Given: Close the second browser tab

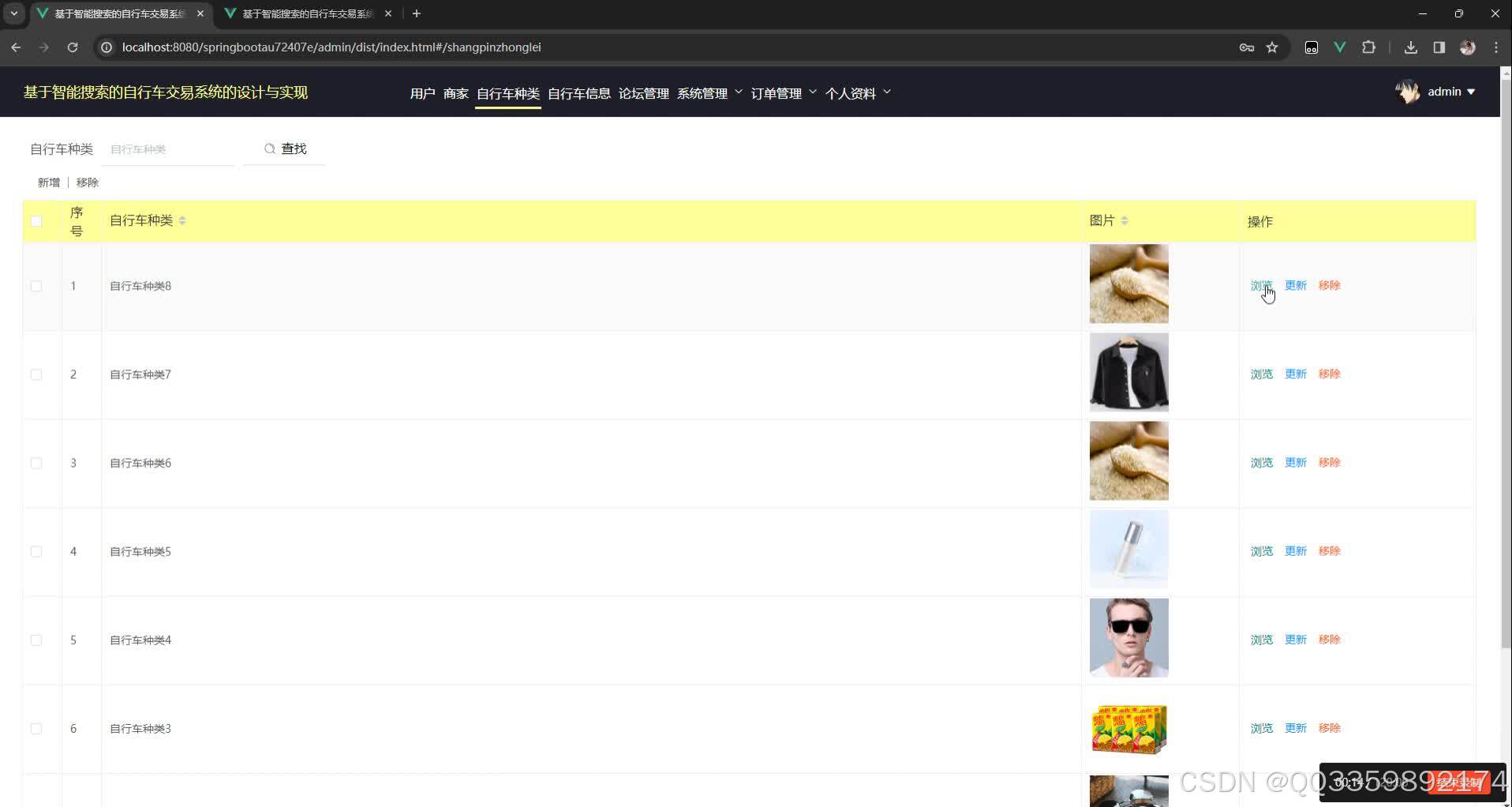Looking at the screenshot, I should pos(388,13).
